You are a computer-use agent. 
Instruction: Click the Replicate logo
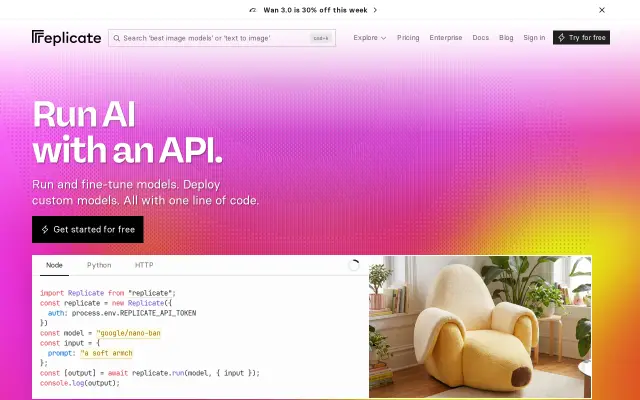(x=67, y=38)
